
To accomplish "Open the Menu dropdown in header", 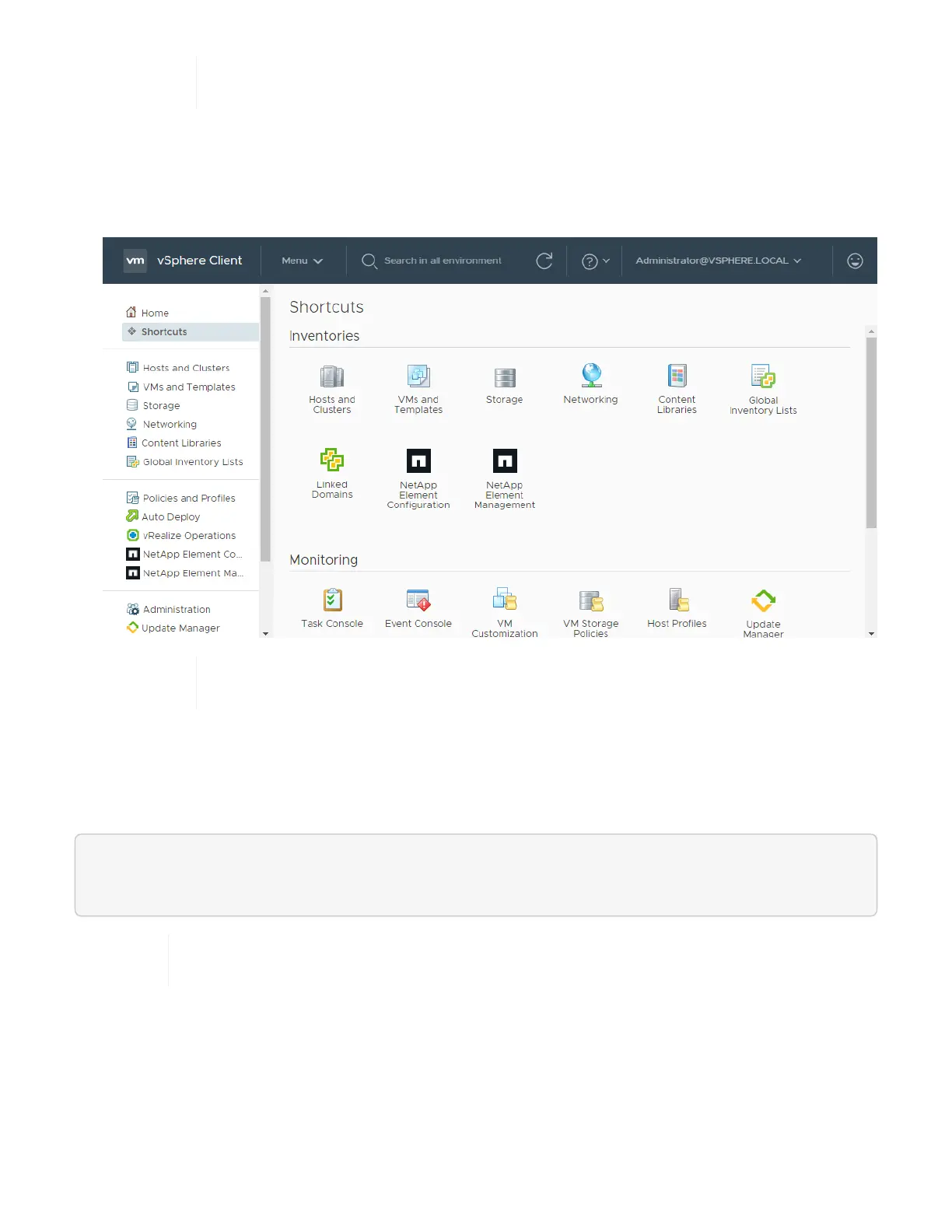I will [x=302, y=261].
